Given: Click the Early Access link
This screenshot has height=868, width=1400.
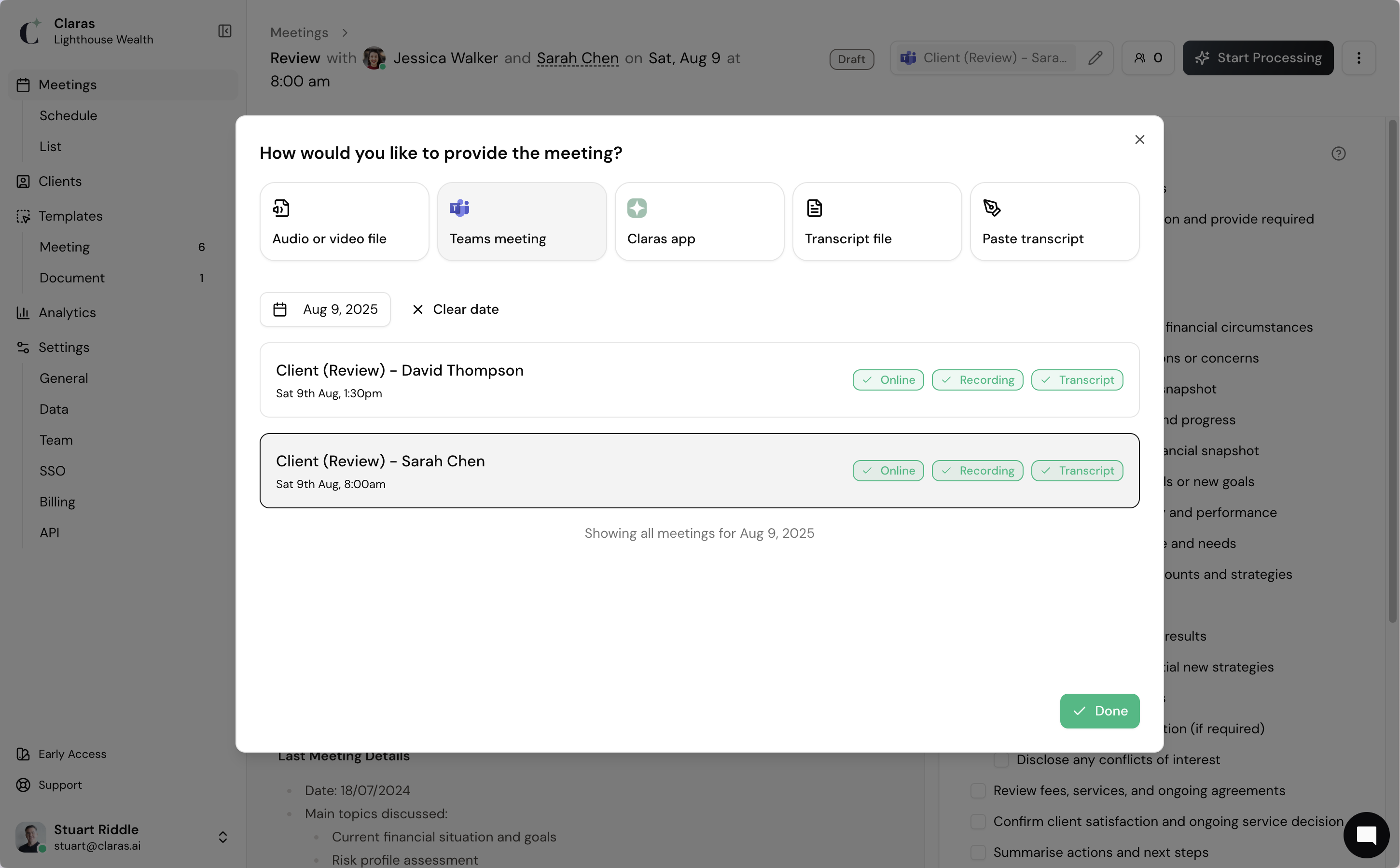Looking at the screenshot, I should click(72, 754).
